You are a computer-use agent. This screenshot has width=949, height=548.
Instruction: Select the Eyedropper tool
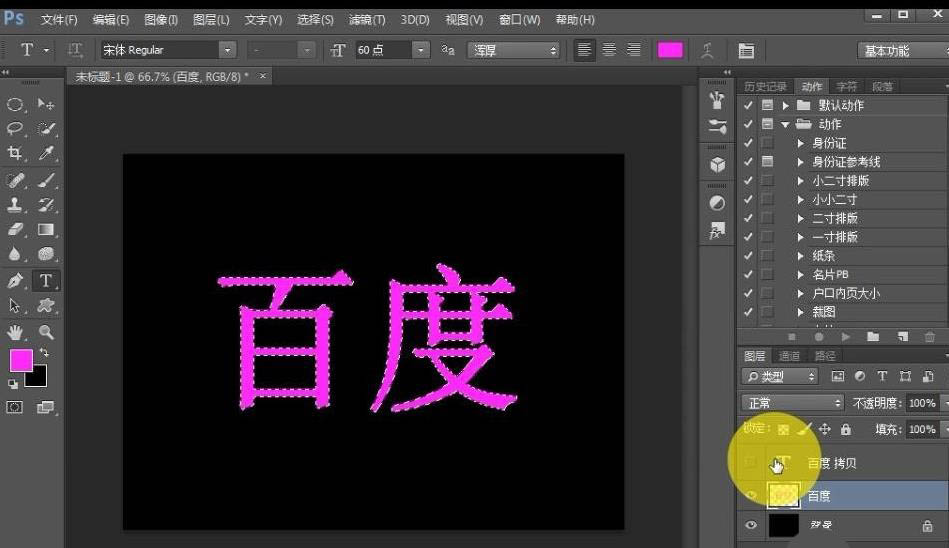coord(46,153)
